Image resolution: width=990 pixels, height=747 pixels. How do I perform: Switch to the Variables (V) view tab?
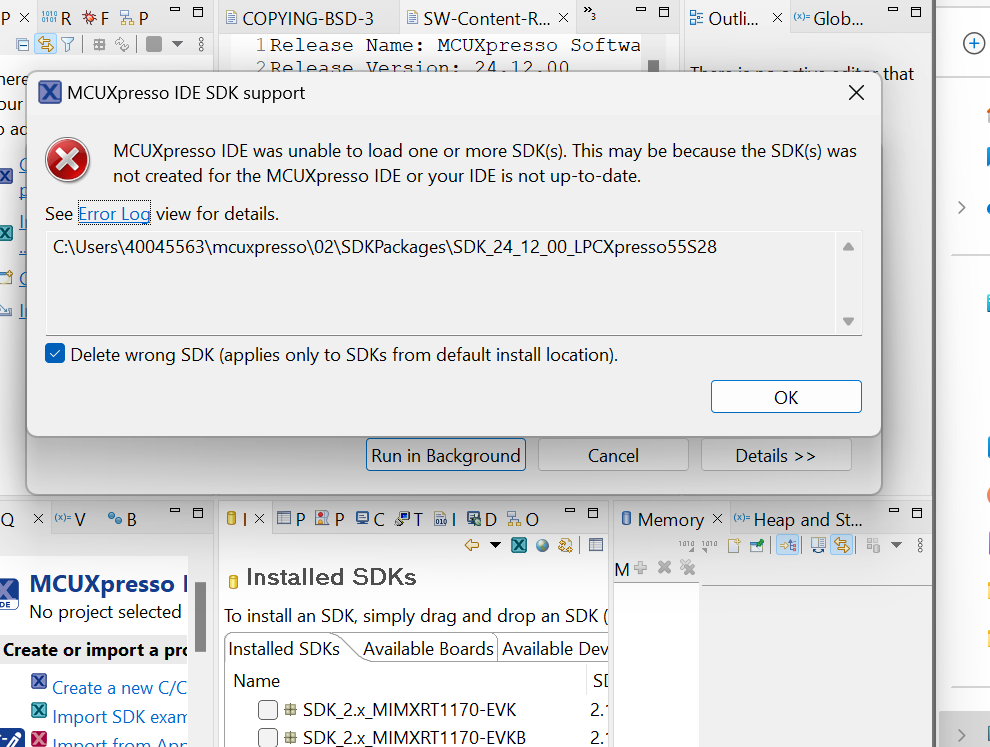[x=70, y=519]
